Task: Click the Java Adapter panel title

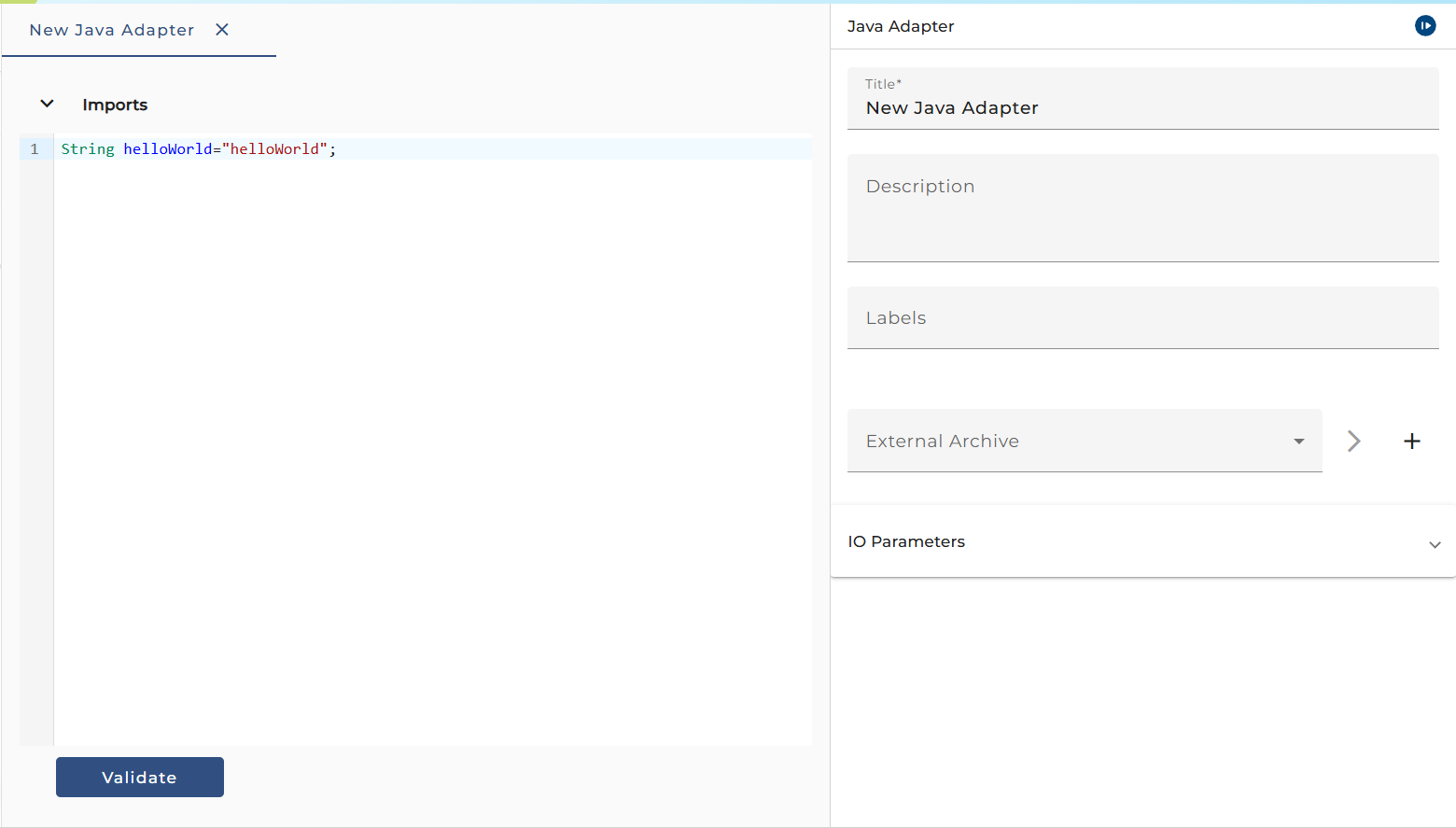Action: (901, 26)
